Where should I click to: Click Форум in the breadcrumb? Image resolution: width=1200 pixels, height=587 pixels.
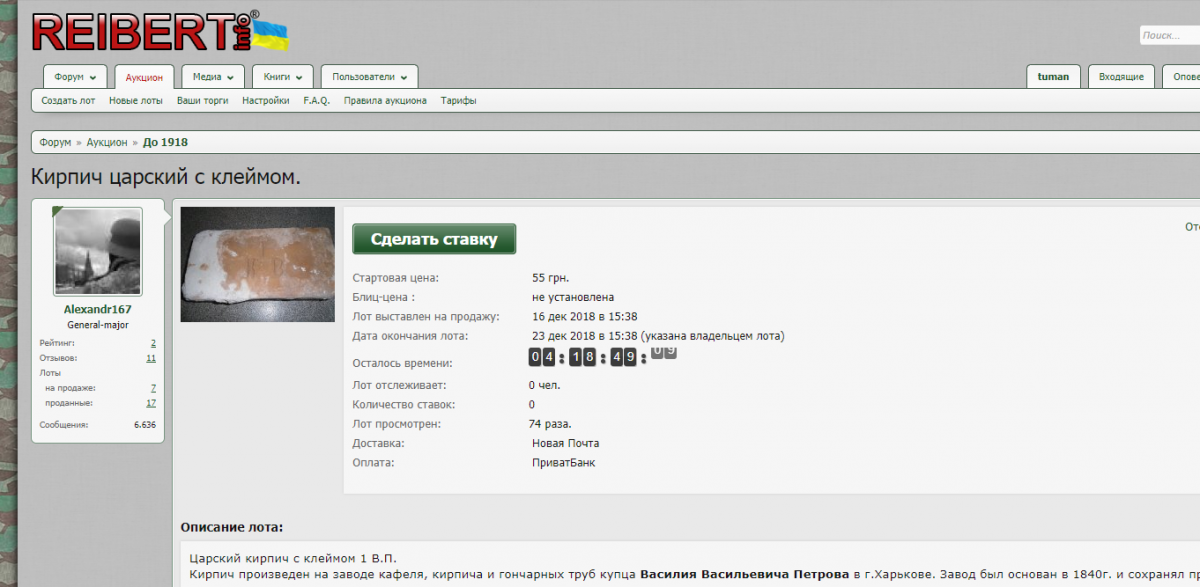tap(55, 142)
